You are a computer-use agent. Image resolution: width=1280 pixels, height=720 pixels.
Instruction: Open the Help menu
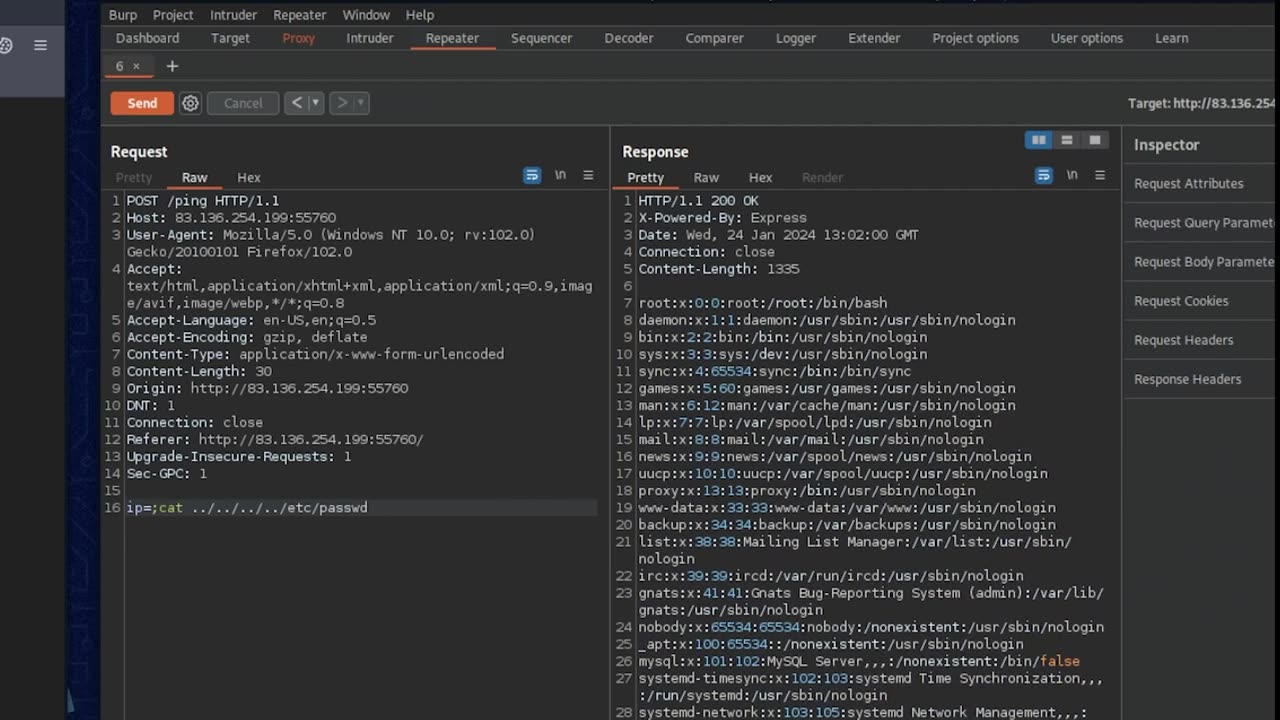click(x=420, y=15)
